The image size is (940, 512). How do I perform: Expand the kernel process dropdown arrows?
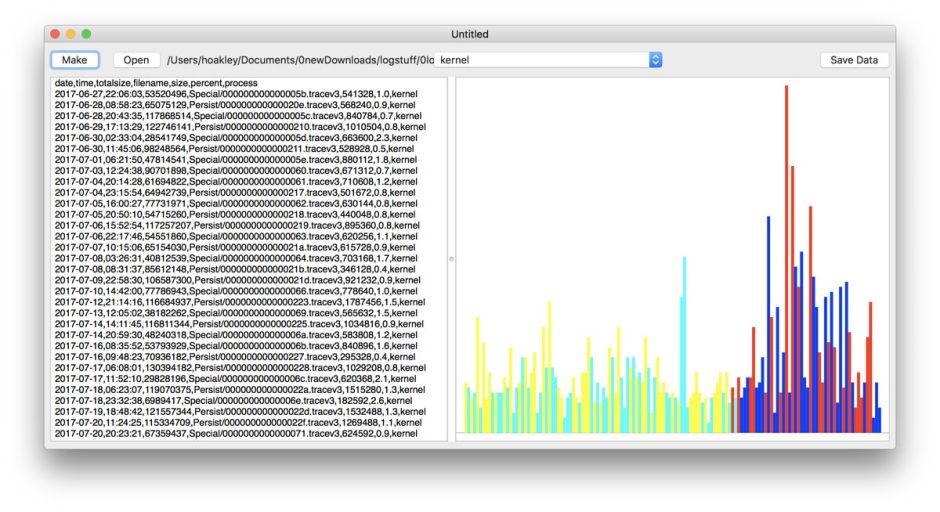pyautogui.click(x=656, y=60)
